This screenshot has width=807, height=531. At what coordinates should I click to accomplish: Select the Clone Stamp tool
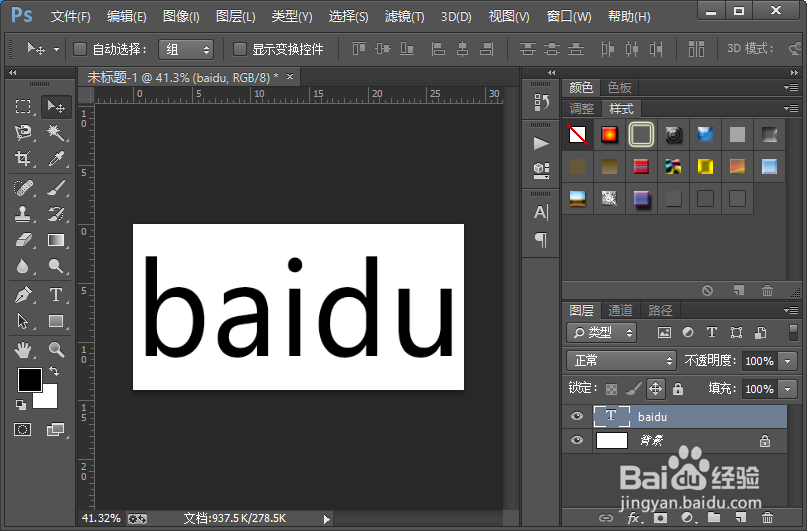click(23, 214)
